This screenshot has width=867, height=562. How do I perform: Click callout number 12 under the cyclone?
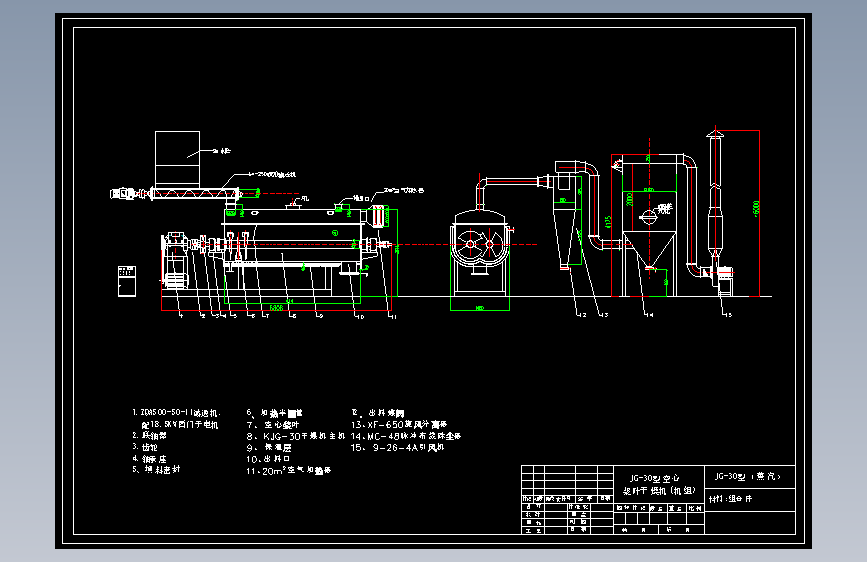582,315
